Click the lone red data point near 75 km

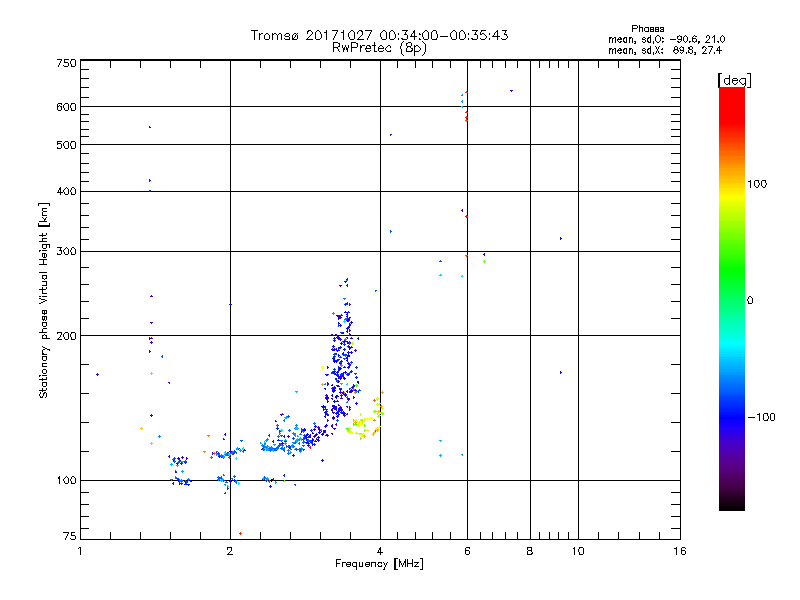point(240,534)
